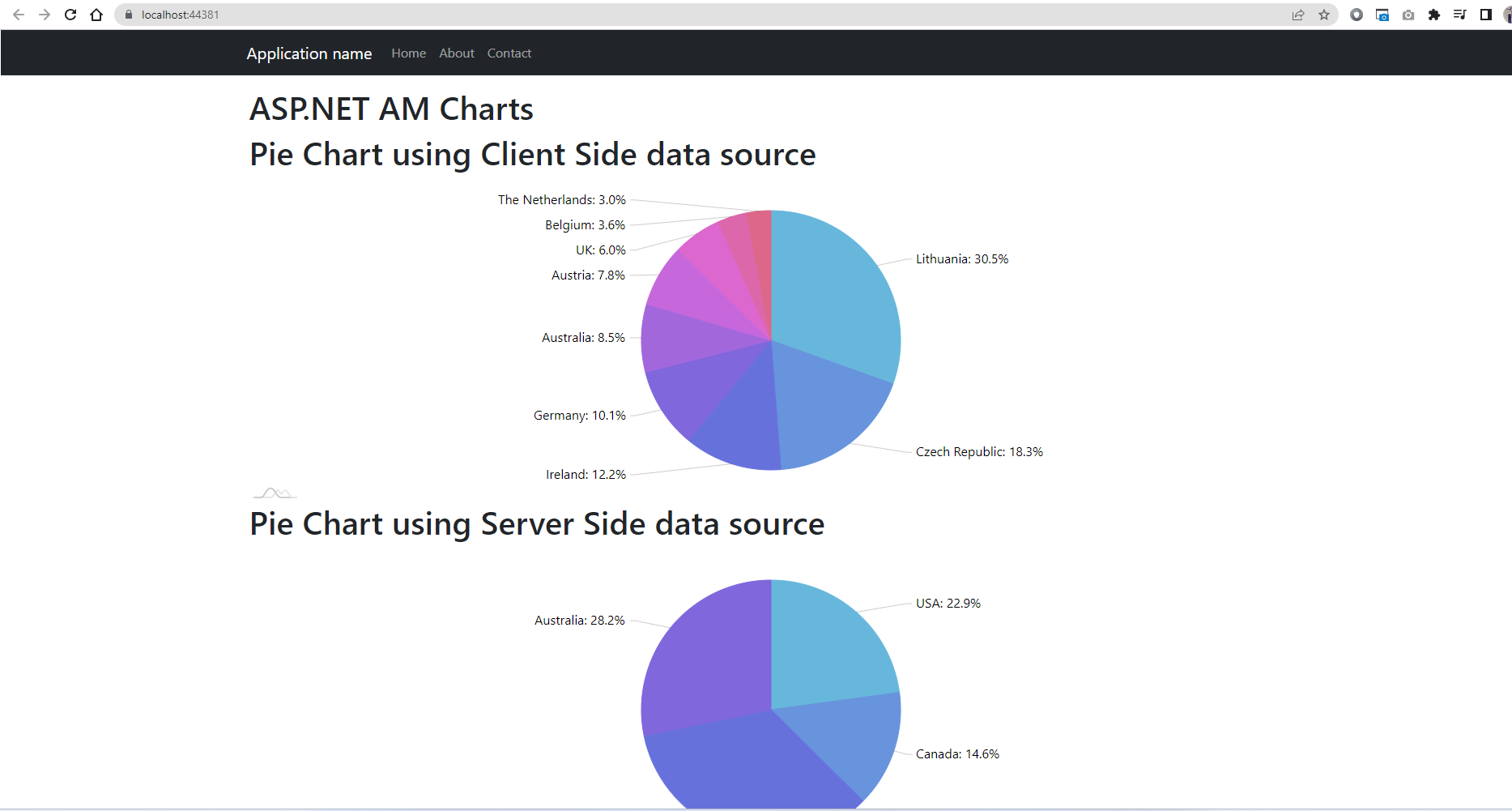Screen dimensions: 1512x811
Task: Click heading 'Pie Chart using Server Side data source'
Action: pyautogui.click(x=537, y=524)
